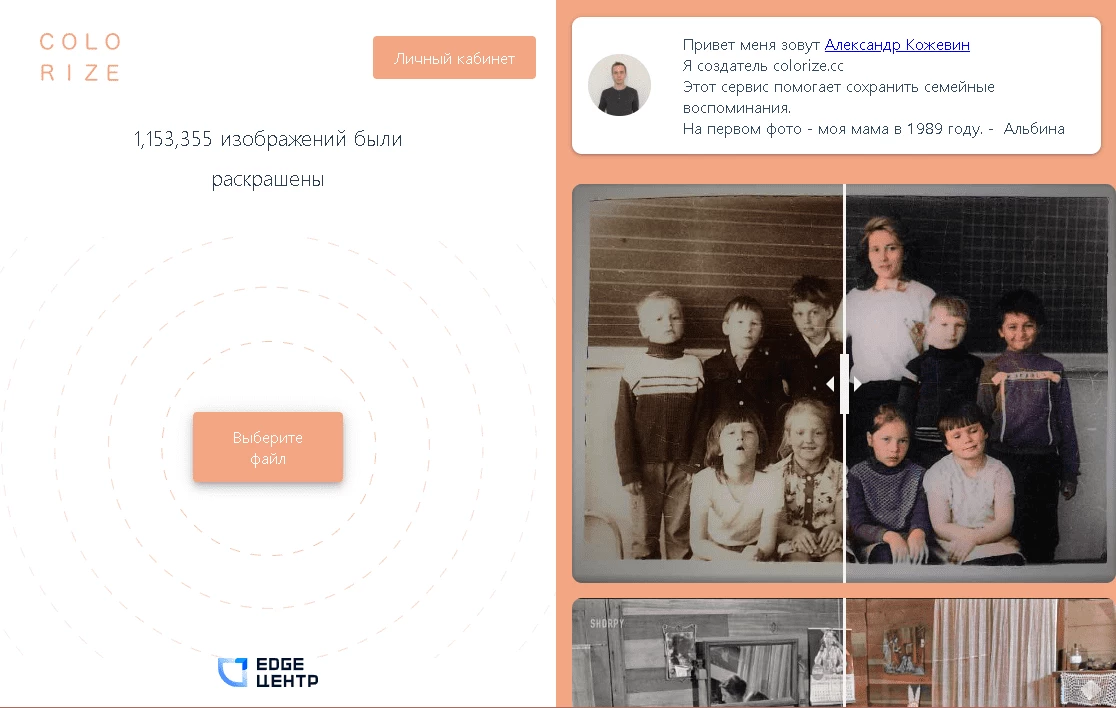Screen dimensions: 1116x708
Task: Click the caption 'На первом фото - моя мама в 1989 году'
Action: click(833, 129)
